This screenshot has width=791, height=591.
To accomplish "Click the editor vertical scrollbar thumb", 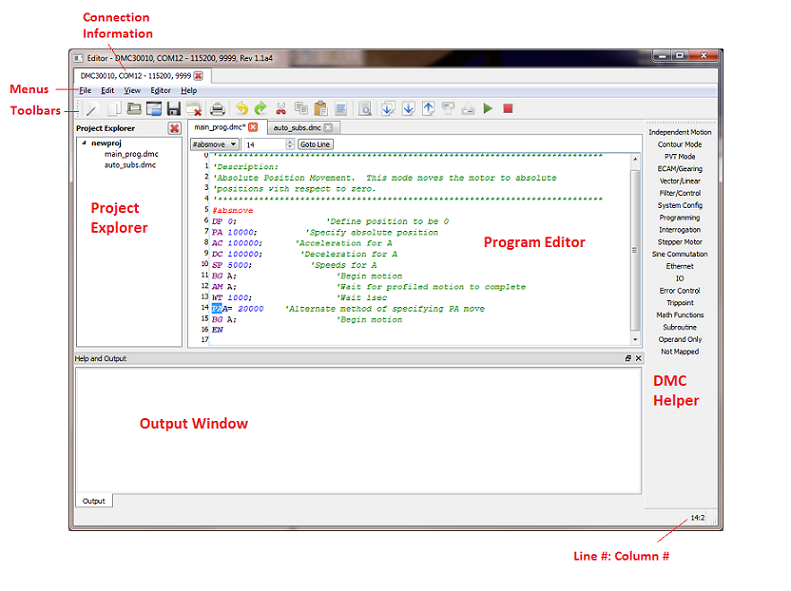I will click(x=635, y=250).
